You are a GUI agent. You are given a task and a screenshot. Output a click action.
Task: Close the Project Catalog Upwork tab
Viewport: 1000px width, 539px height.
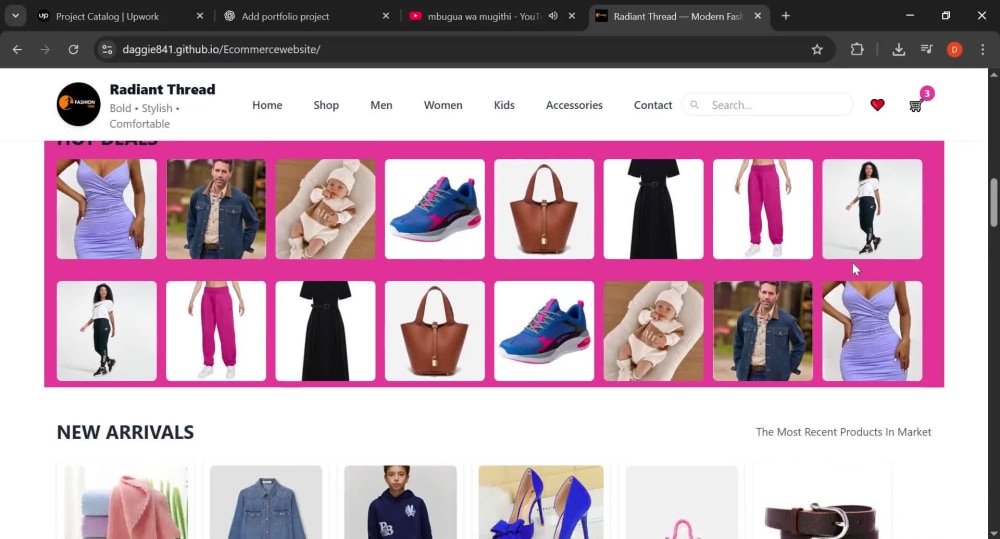tap(200, 16)
